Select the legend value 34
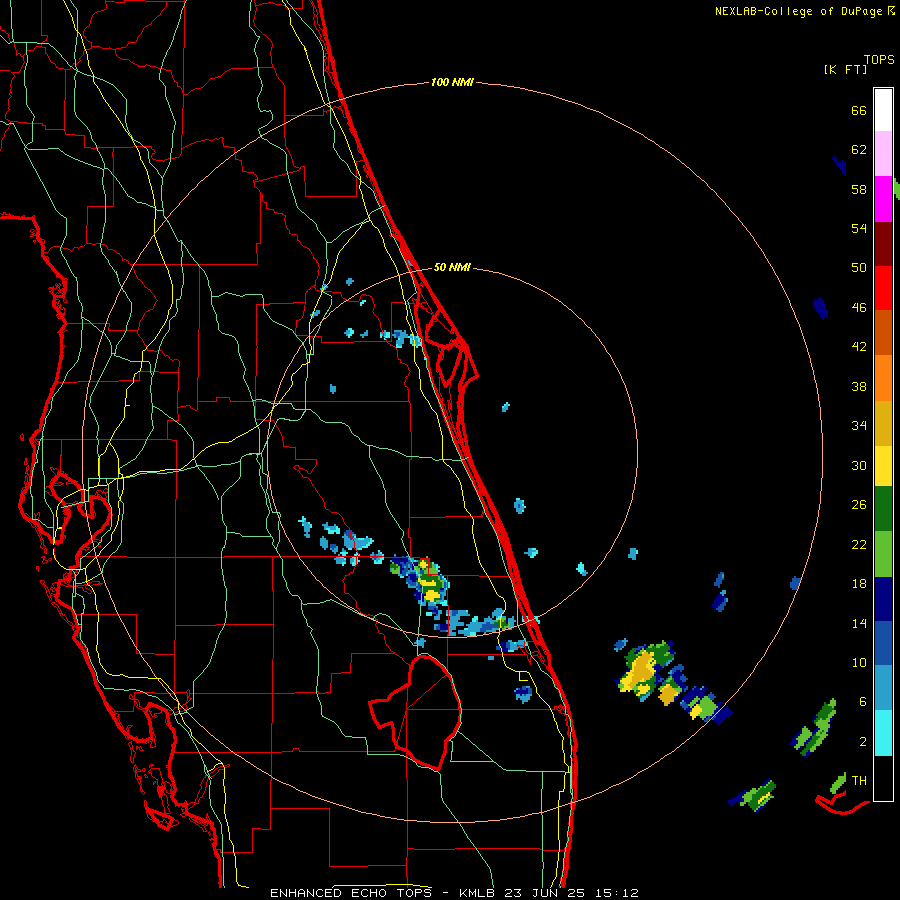This screenshot has height=900, width=900. click(x=859, y=425)
